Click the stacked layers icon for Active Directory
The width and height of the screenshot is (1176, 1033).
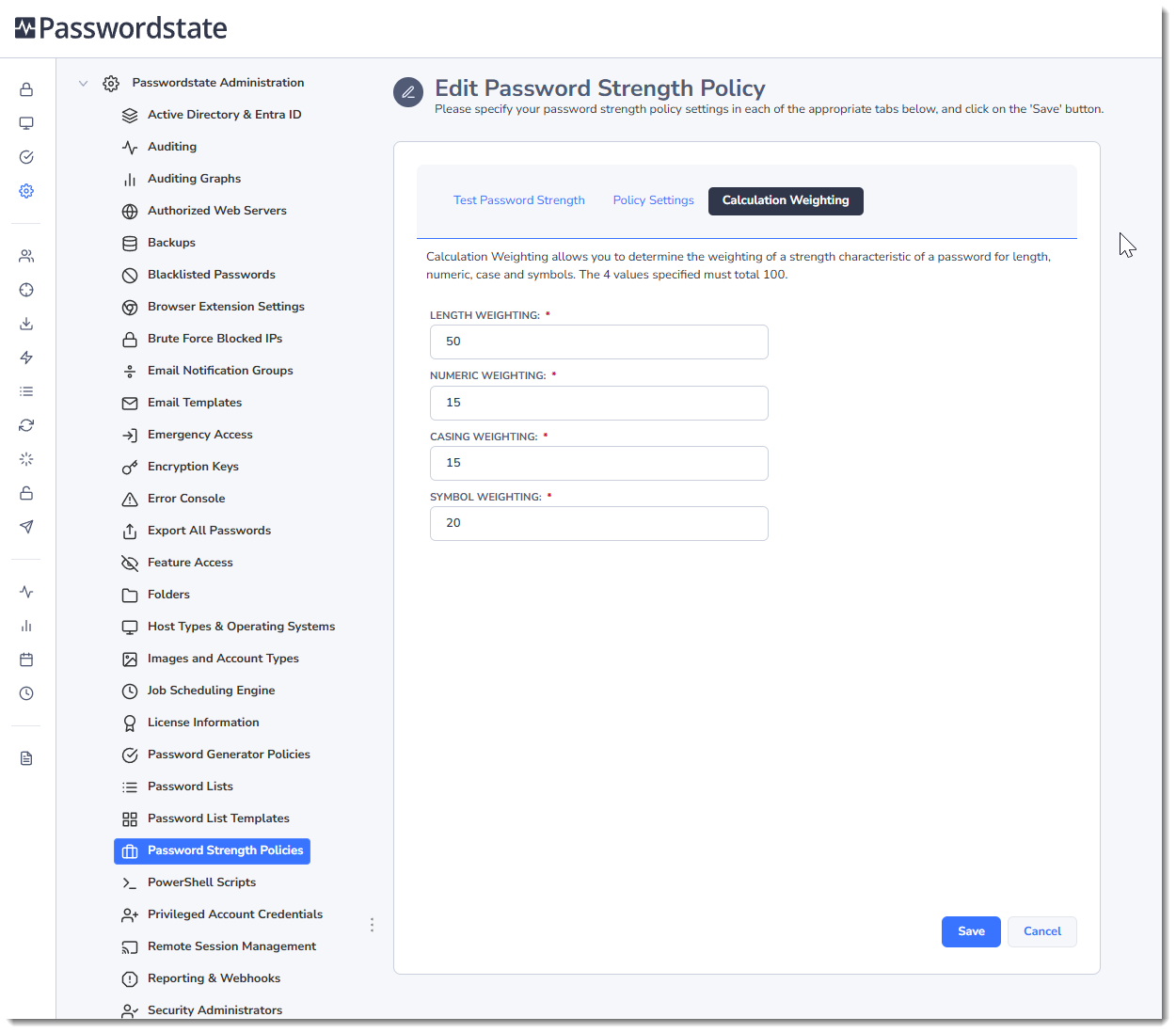(x=130, y=116)
